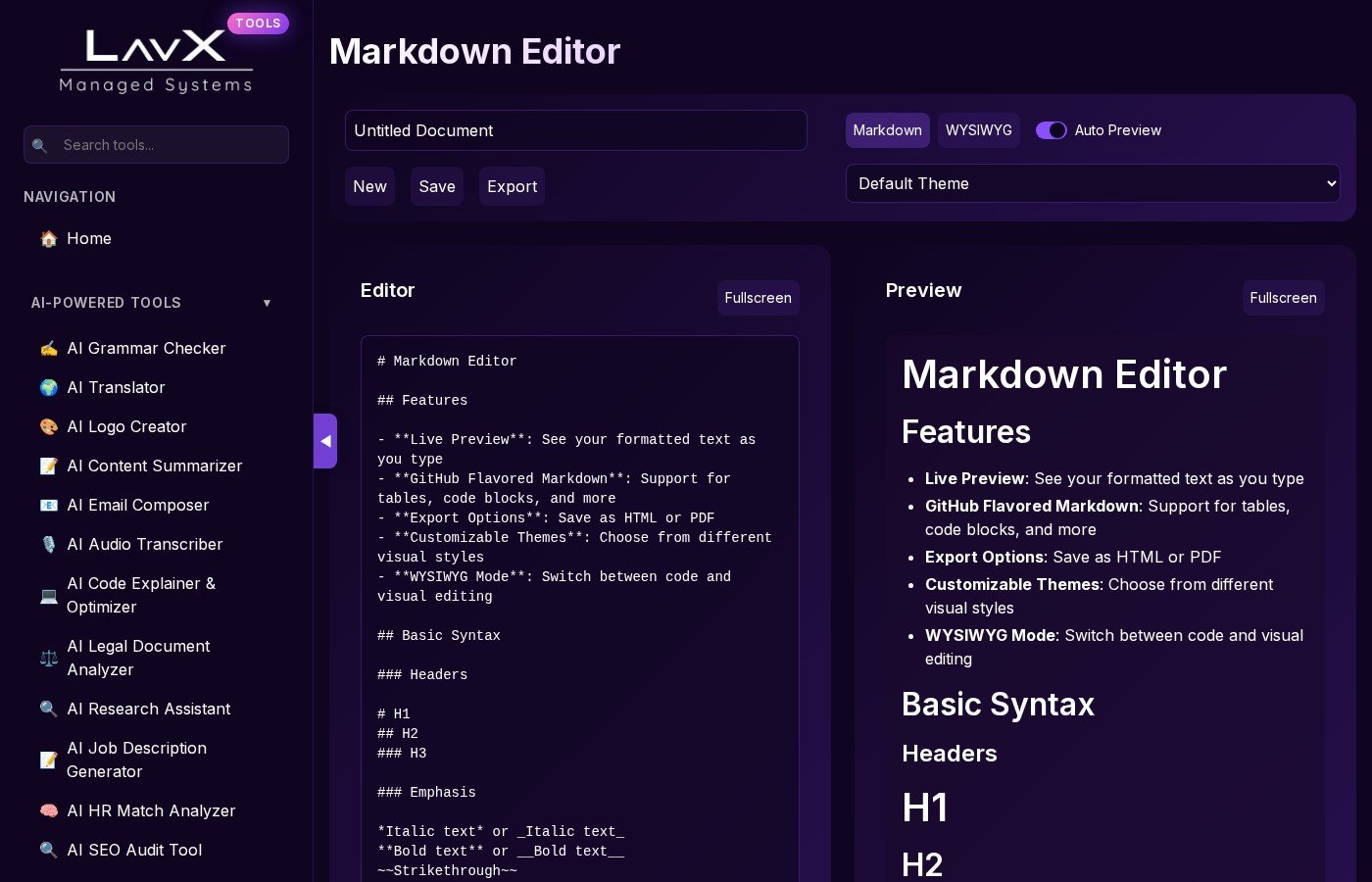Click the AI HR Match Analyzer brain icon
The height and width of the screenshot is (882, 1372).
[x=48, y=811]
